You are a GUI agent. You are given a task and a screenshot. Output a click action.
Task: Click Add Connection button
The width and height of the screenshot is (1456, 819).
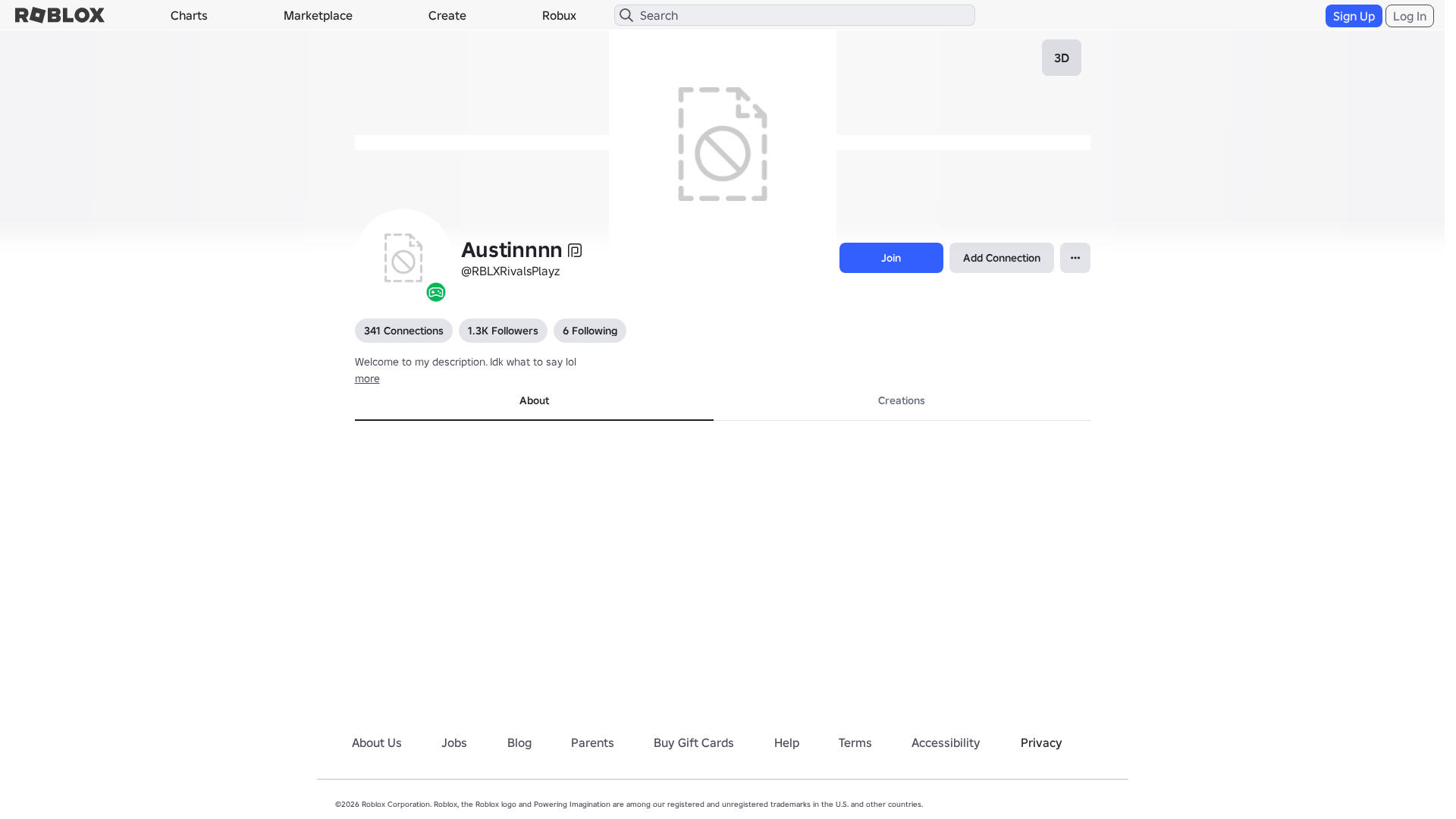coord(1002,258)
